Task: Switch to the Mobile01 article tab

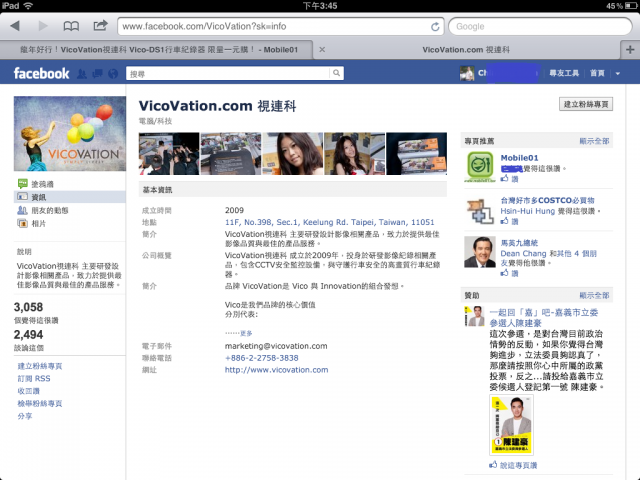Action: [x=158, y=50]
